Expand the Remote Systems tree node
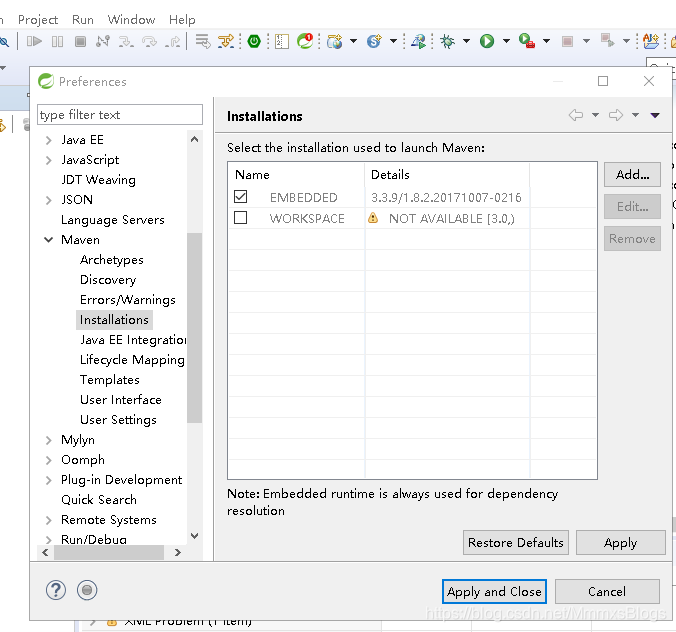 point(49,520)
